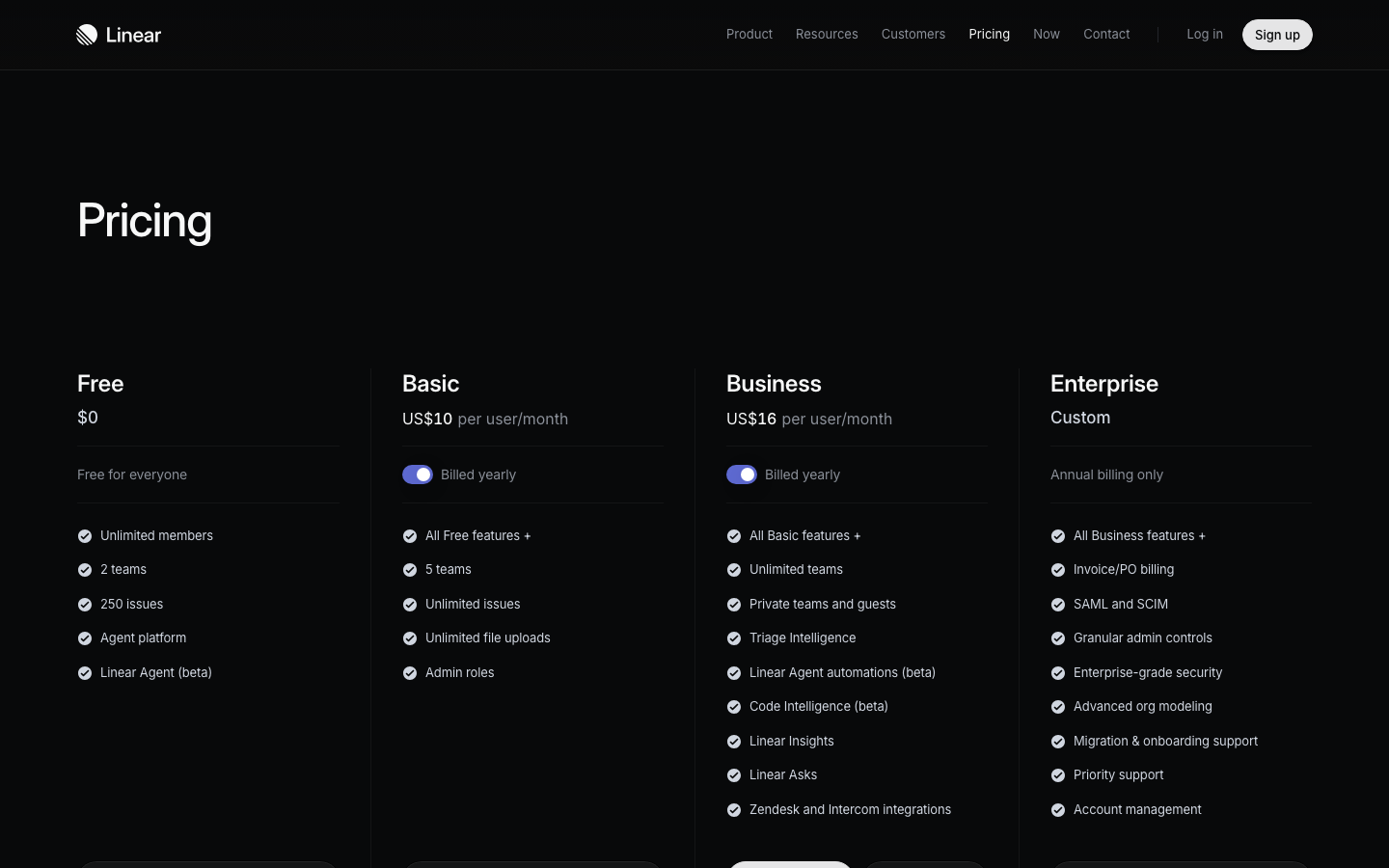Click check icon next to Account management
1389x868 pixels.
1058,810
